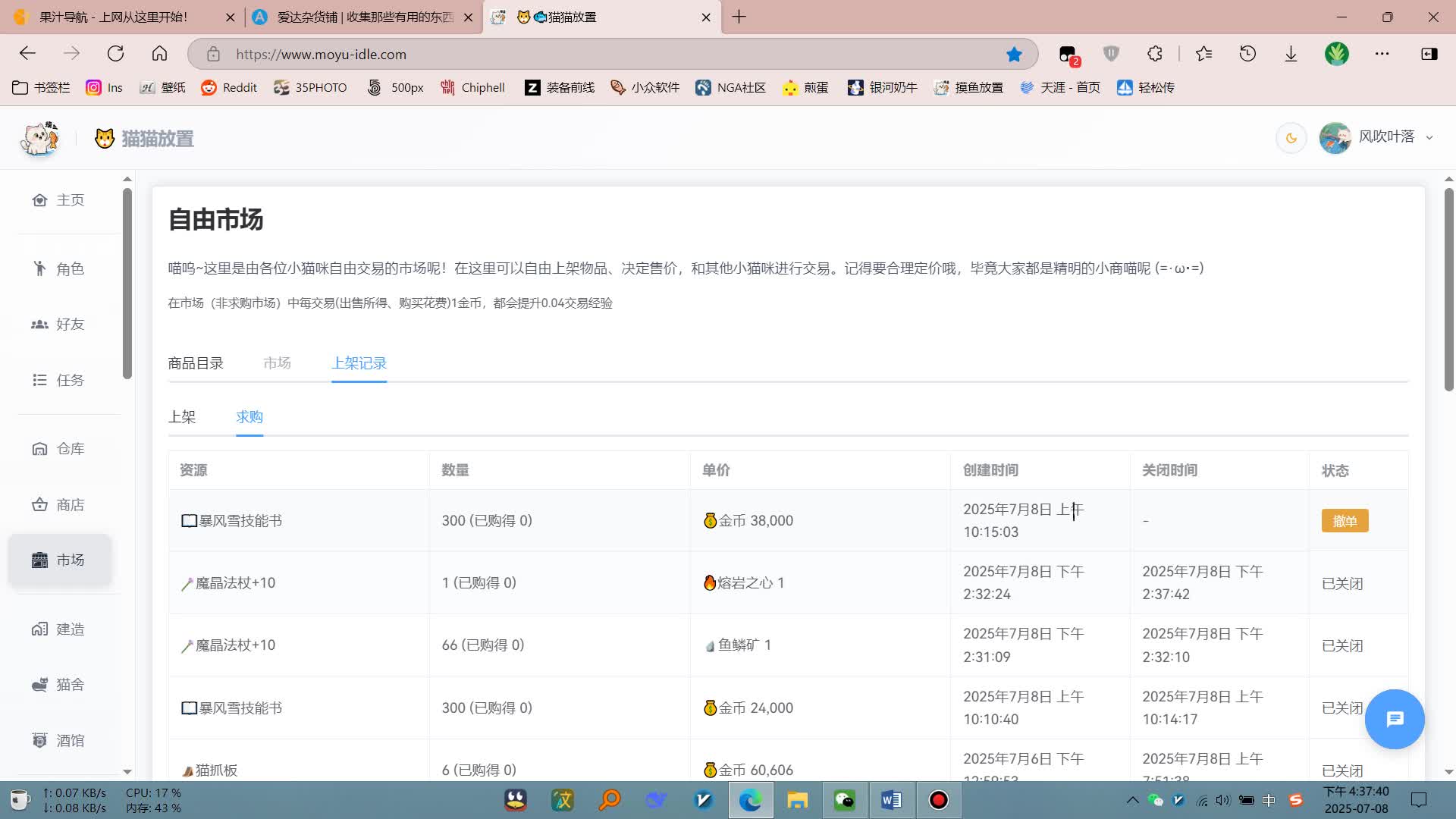1456x819 pixels.
Task: Click the browser address bar
Action: click(x=531, y=54)
